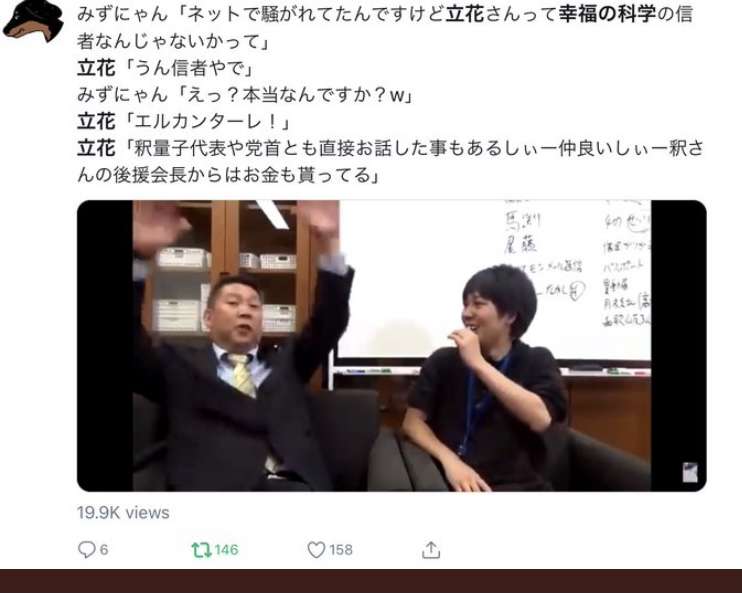This screenshot has width=742, height=593.
Task: Click the reply count 6
Action: click(104, 549)
